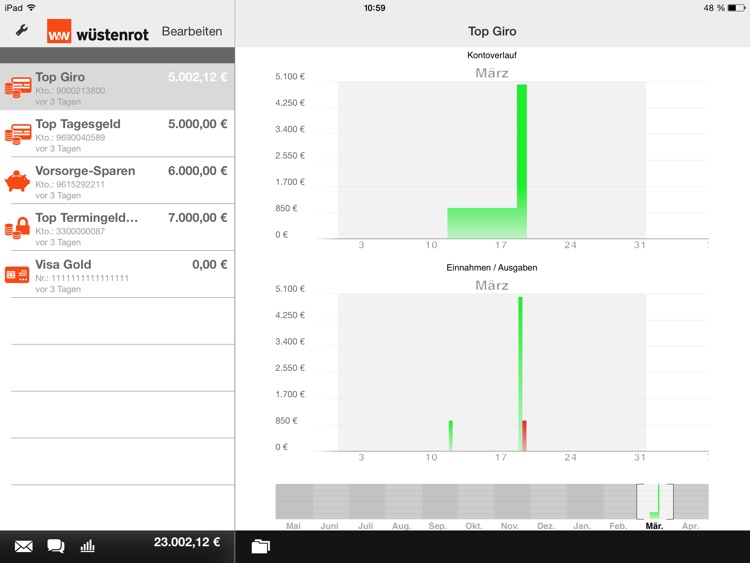
Task: Select the Top Tagesgeld account
Action: tap(117, 134)
